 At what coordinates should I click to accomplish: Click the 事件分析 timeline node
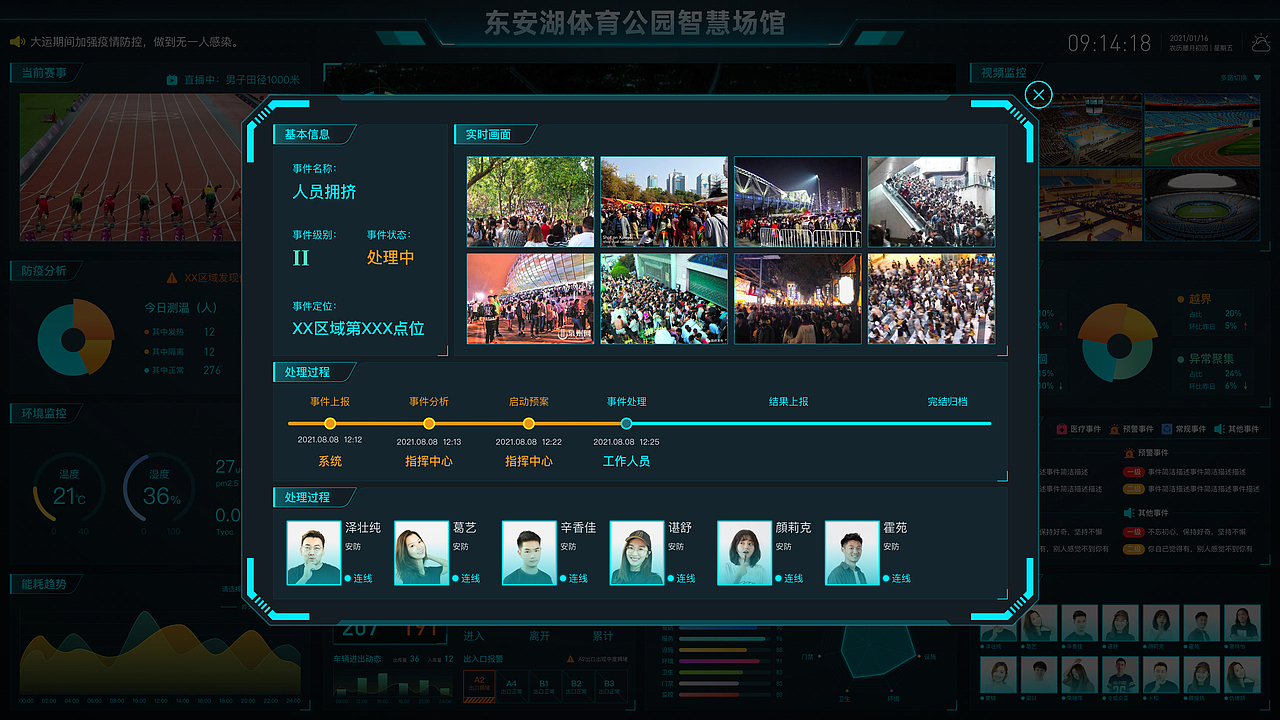(x=429, y=423)
